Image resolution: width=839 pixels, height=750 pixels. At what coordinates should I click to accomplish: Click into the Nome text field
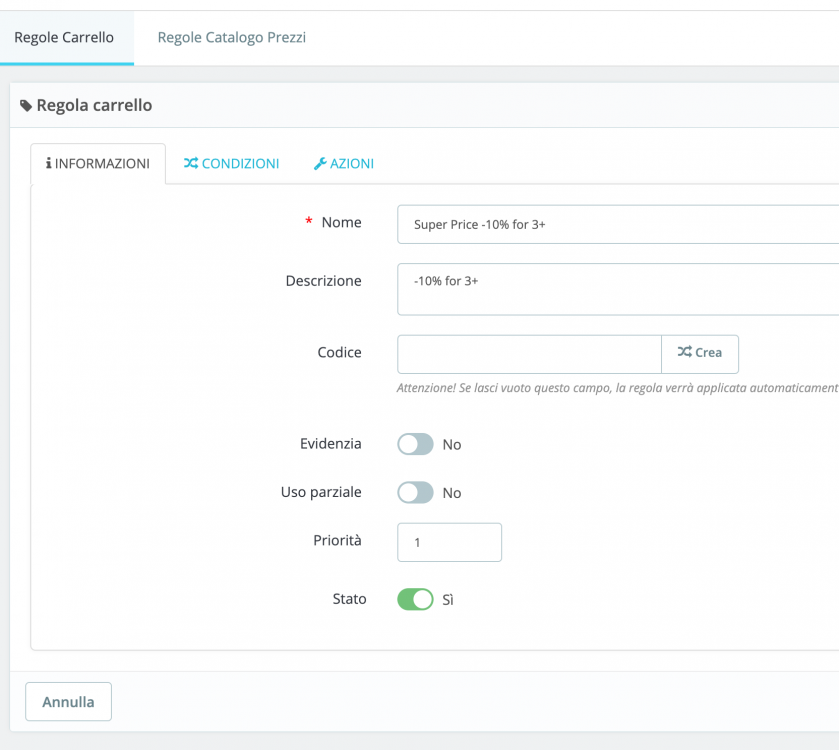[x=617, y=224]
